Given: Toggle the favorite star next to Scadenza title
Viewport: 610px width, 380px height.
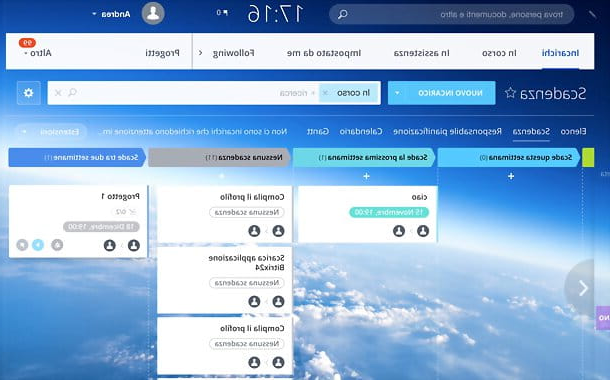Looking at the screenshot, I should tap(510, 93).
